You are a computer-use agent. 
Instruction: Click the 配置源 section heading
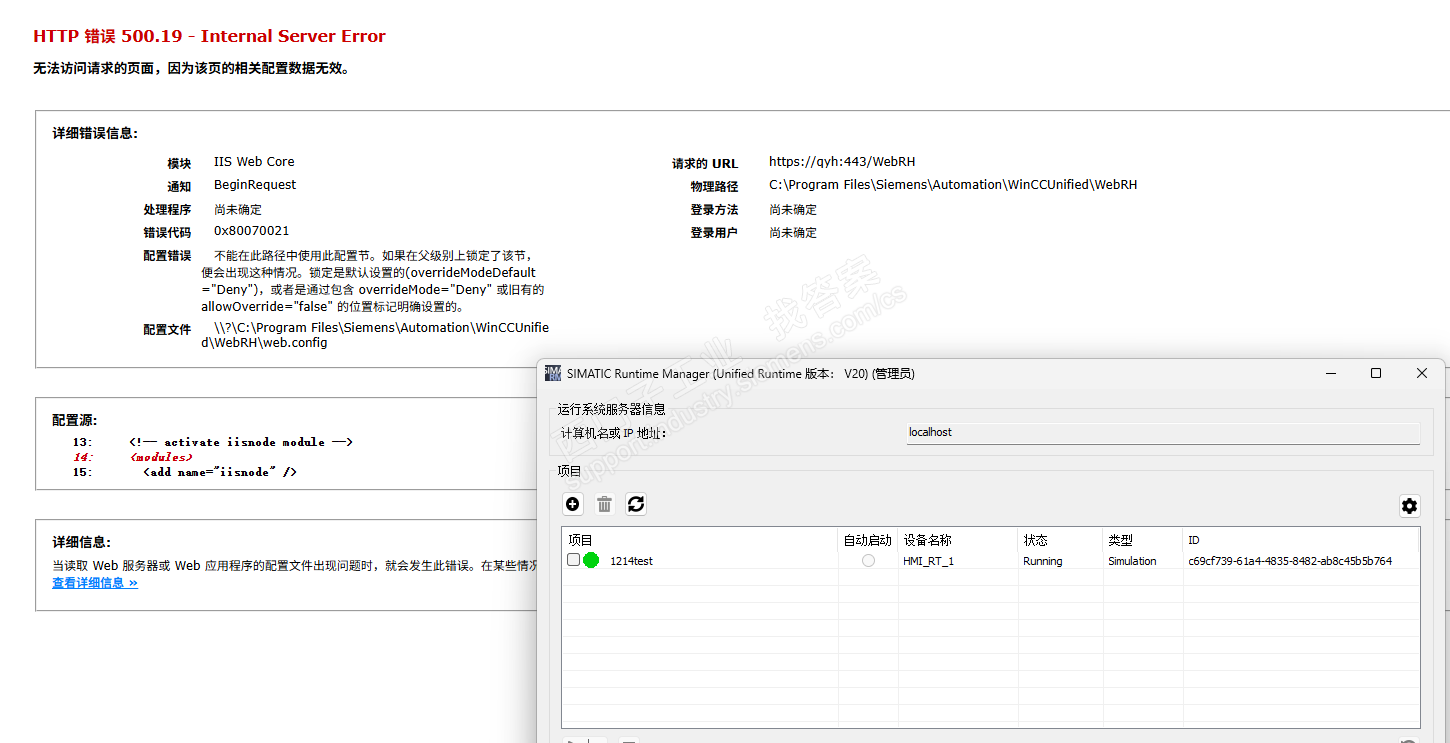click(x=75, y=420)
